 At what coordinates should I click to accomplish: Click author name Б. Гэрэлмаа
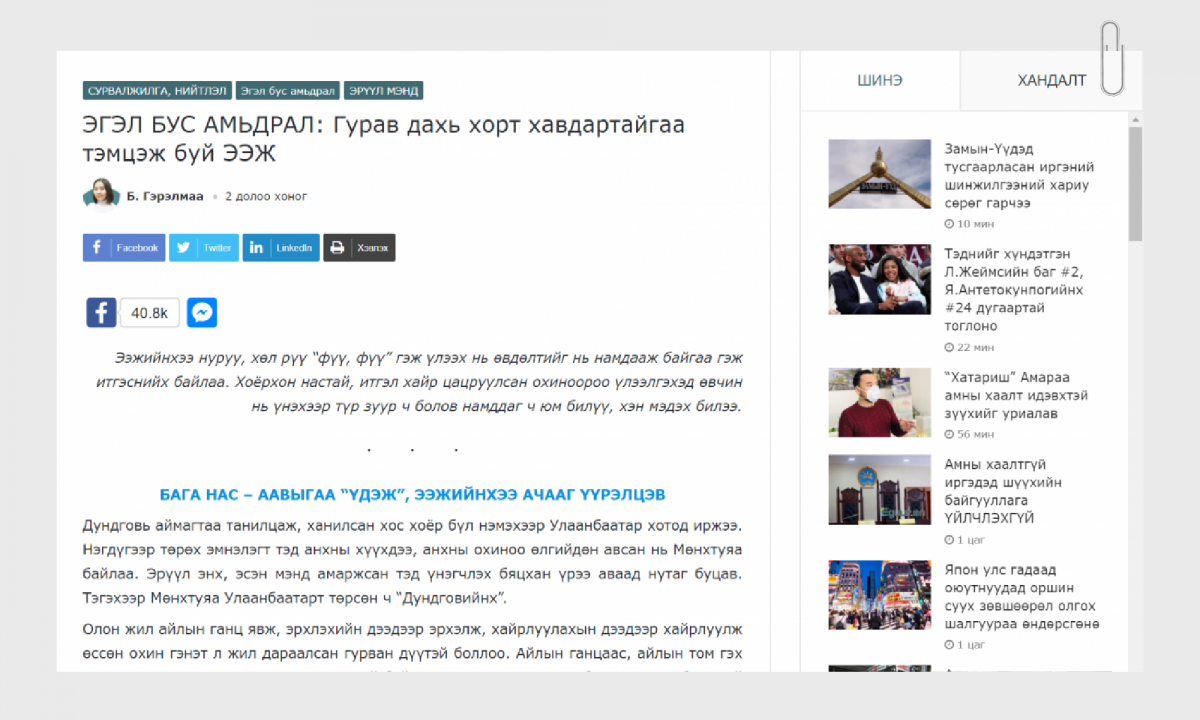click(x=165, y=197)
